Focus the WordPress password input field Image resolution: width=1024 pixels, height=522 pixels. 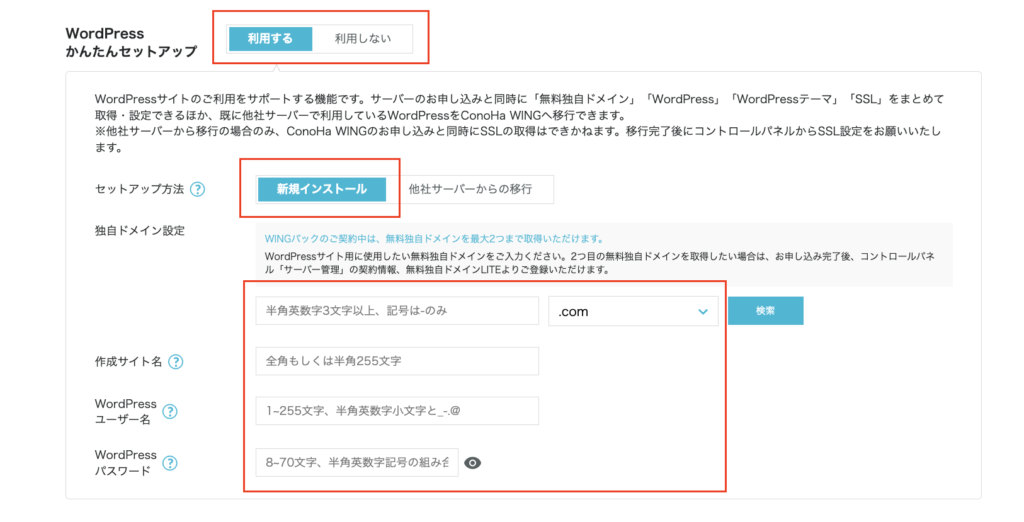[x=357, y=463]
